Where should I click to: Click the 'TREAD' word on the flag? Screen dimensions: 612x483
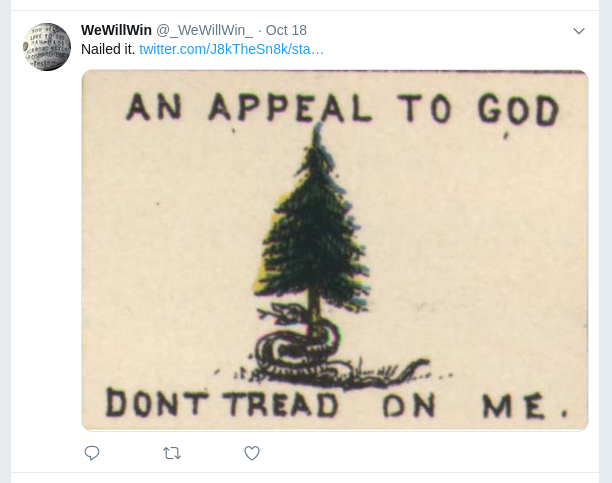coord(280,404)
